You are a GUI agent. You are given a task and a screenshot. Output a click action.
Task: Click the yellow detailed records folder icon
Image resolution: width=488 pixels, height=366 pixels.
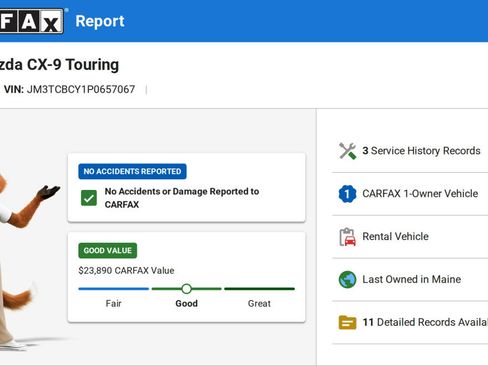347,322
